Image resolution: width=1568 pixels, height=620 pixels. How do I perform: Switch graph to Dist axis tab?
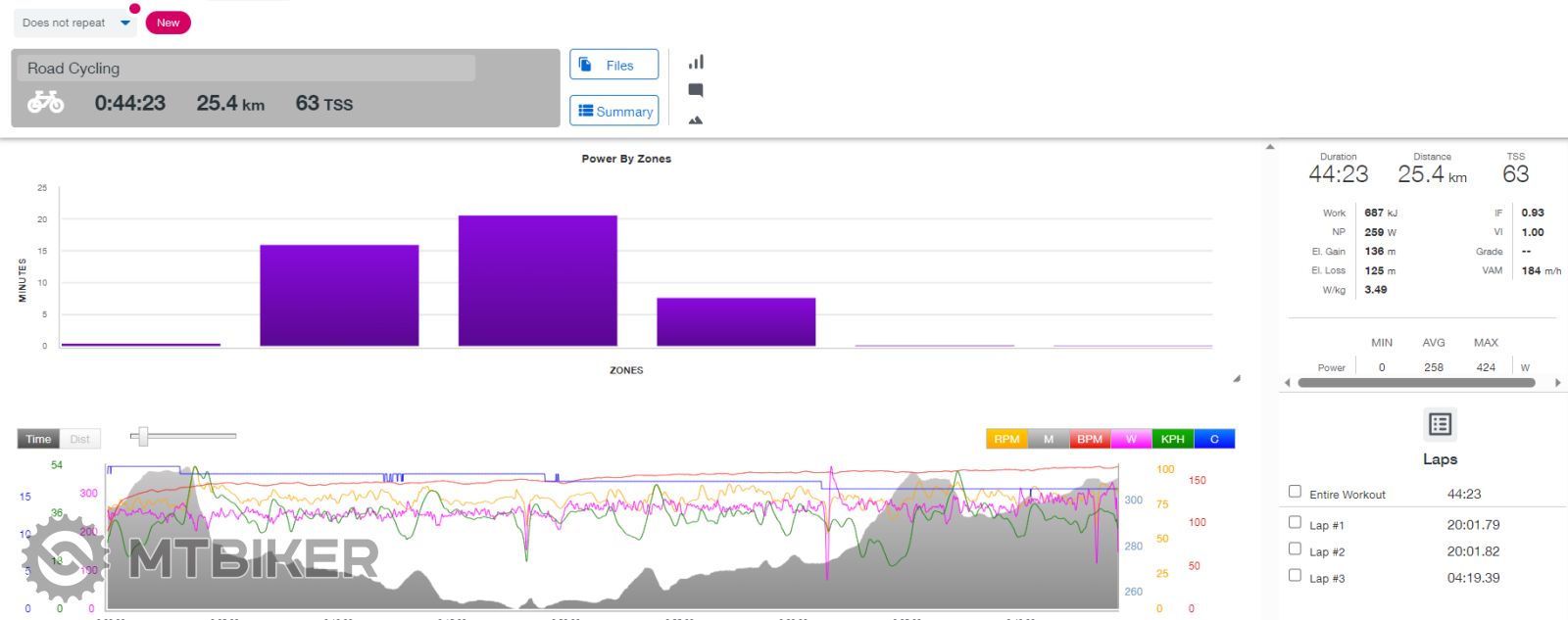click(80, 439)
